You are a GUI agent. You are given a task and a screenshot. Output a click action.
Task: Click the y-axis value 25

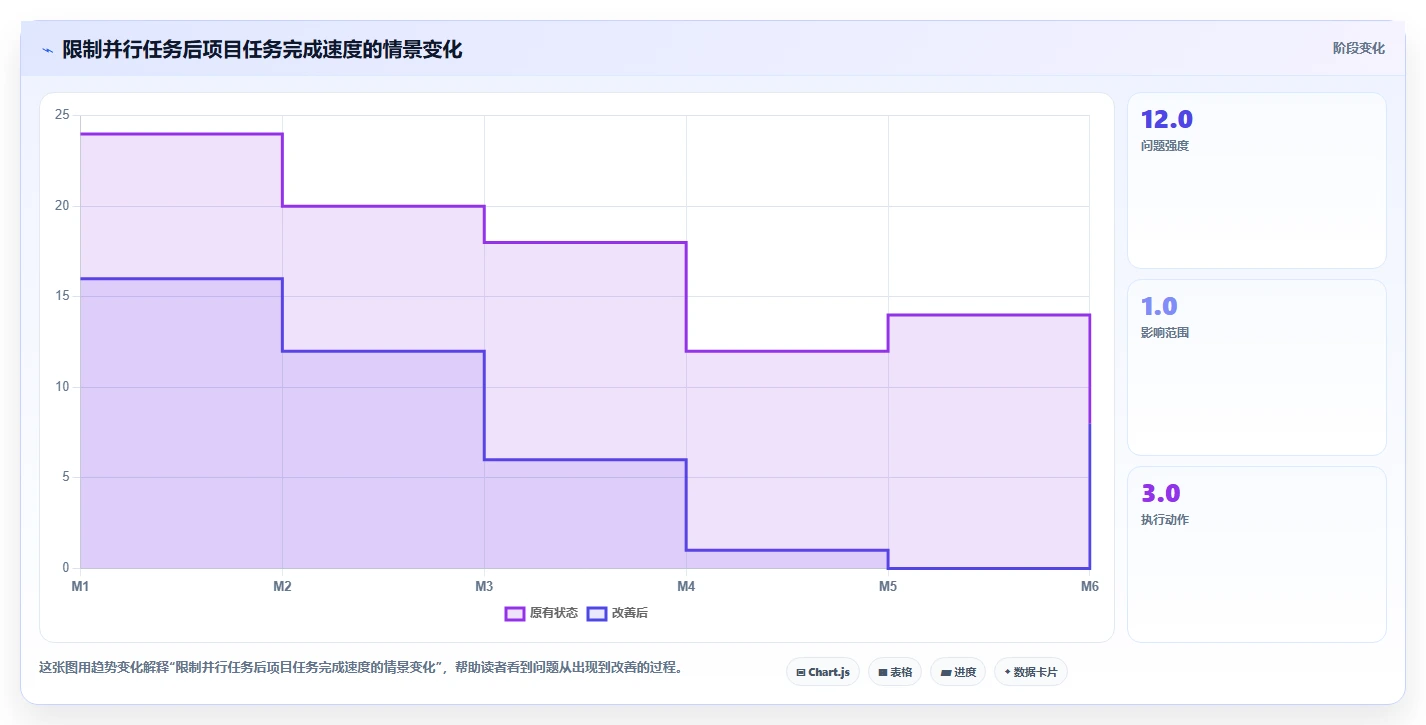(62, 115)
